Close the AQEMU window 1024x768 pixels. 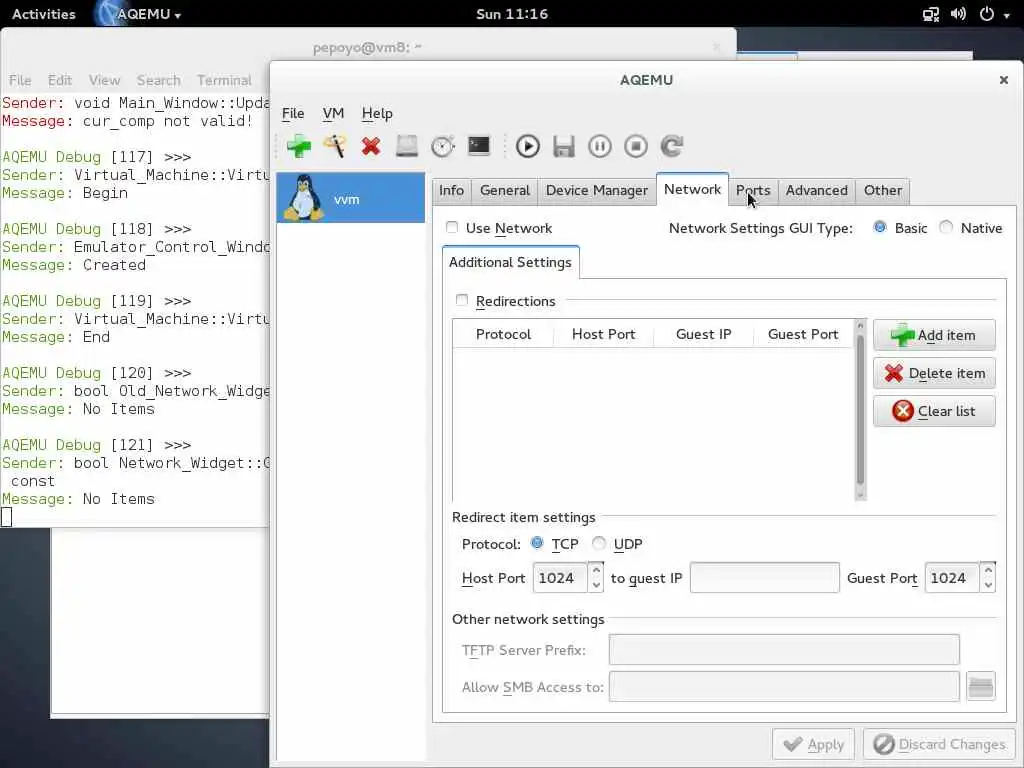click(1004, 80)
